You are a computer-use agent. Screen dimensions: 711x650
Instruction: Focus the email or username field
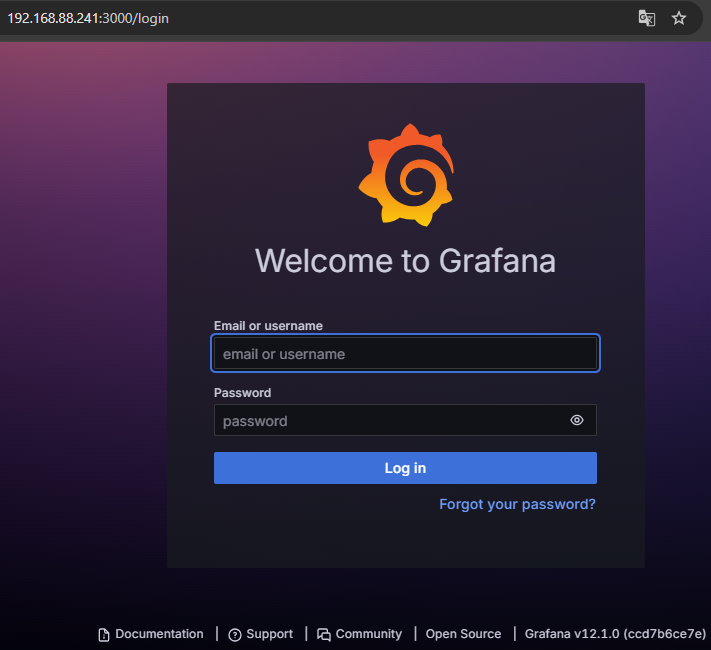pos(405,353)
